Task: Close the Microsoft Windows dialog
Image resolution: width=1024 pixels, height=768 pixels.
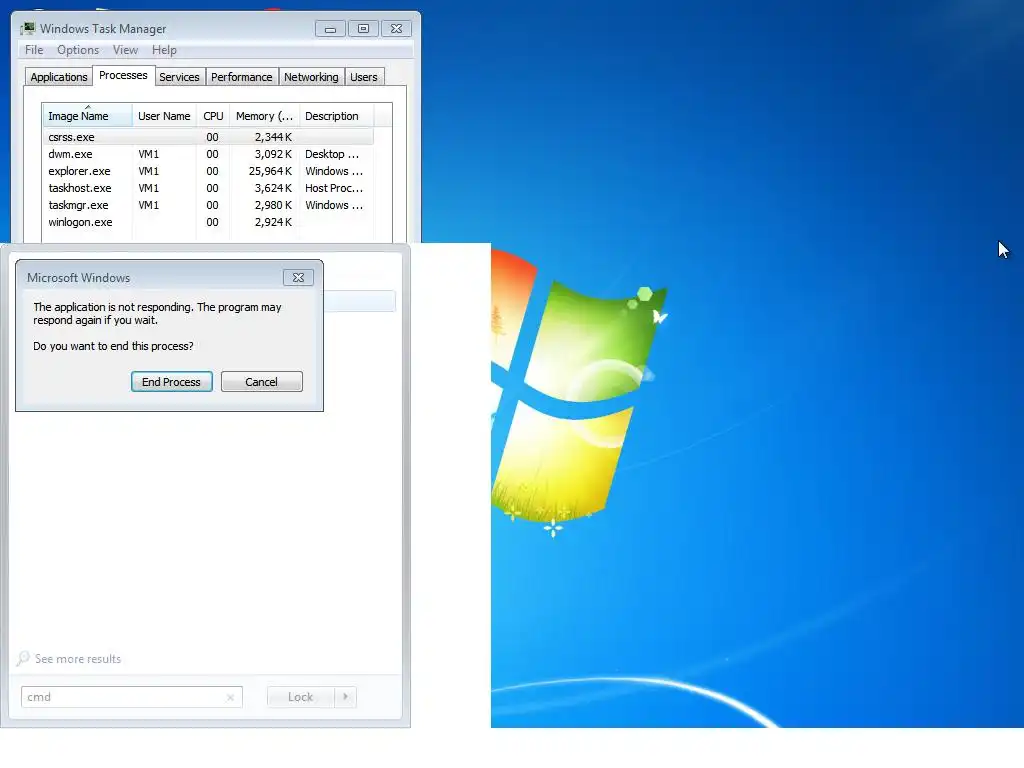Action: pos(298,278)
